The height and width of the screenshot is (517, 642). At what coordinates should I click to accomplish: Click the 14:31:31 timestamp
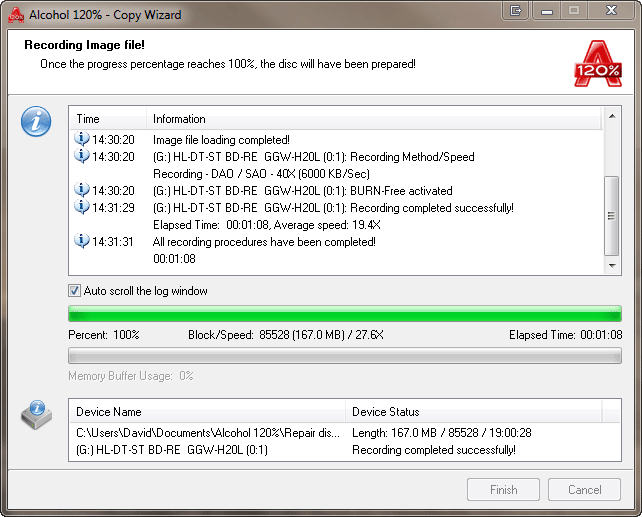pyautogui.click(x=113, y=242)
